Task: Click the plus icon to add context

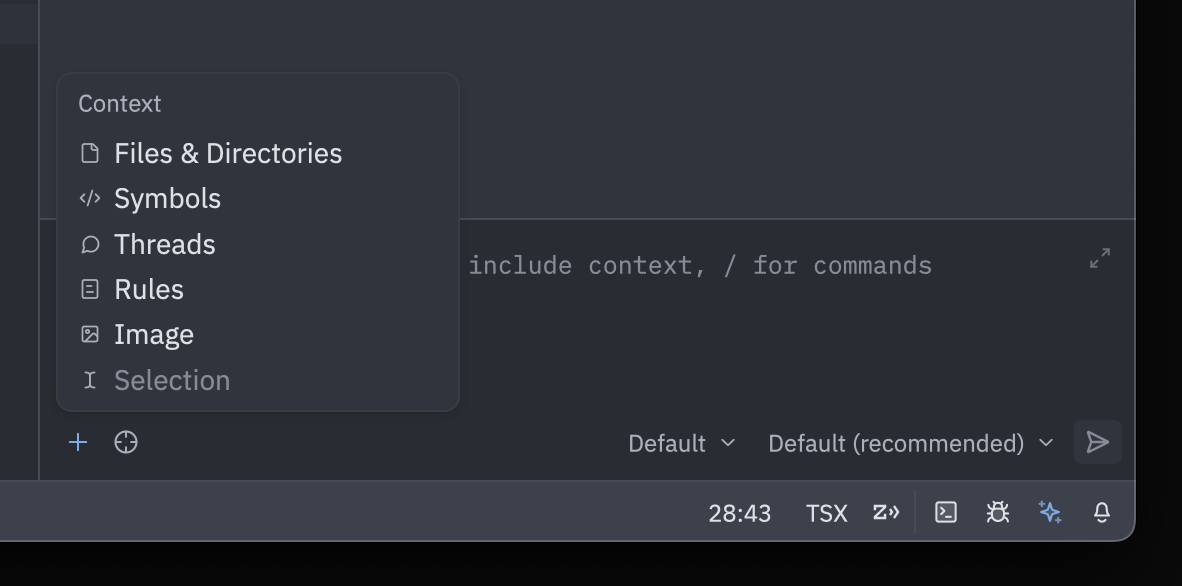Action: point(77,442)
